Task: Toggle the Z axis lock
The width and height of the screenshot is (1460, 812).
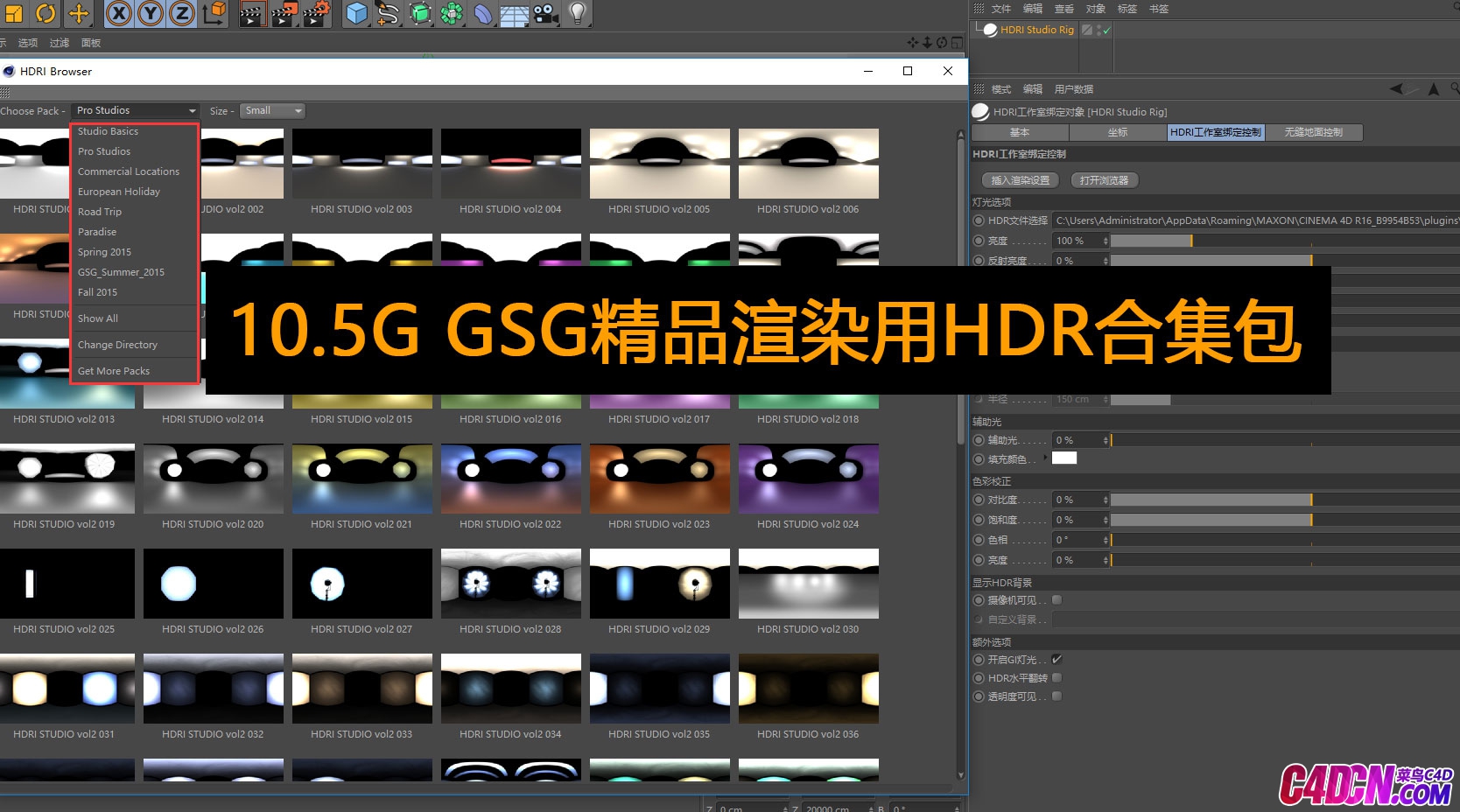Action: (x=182, y=13)
